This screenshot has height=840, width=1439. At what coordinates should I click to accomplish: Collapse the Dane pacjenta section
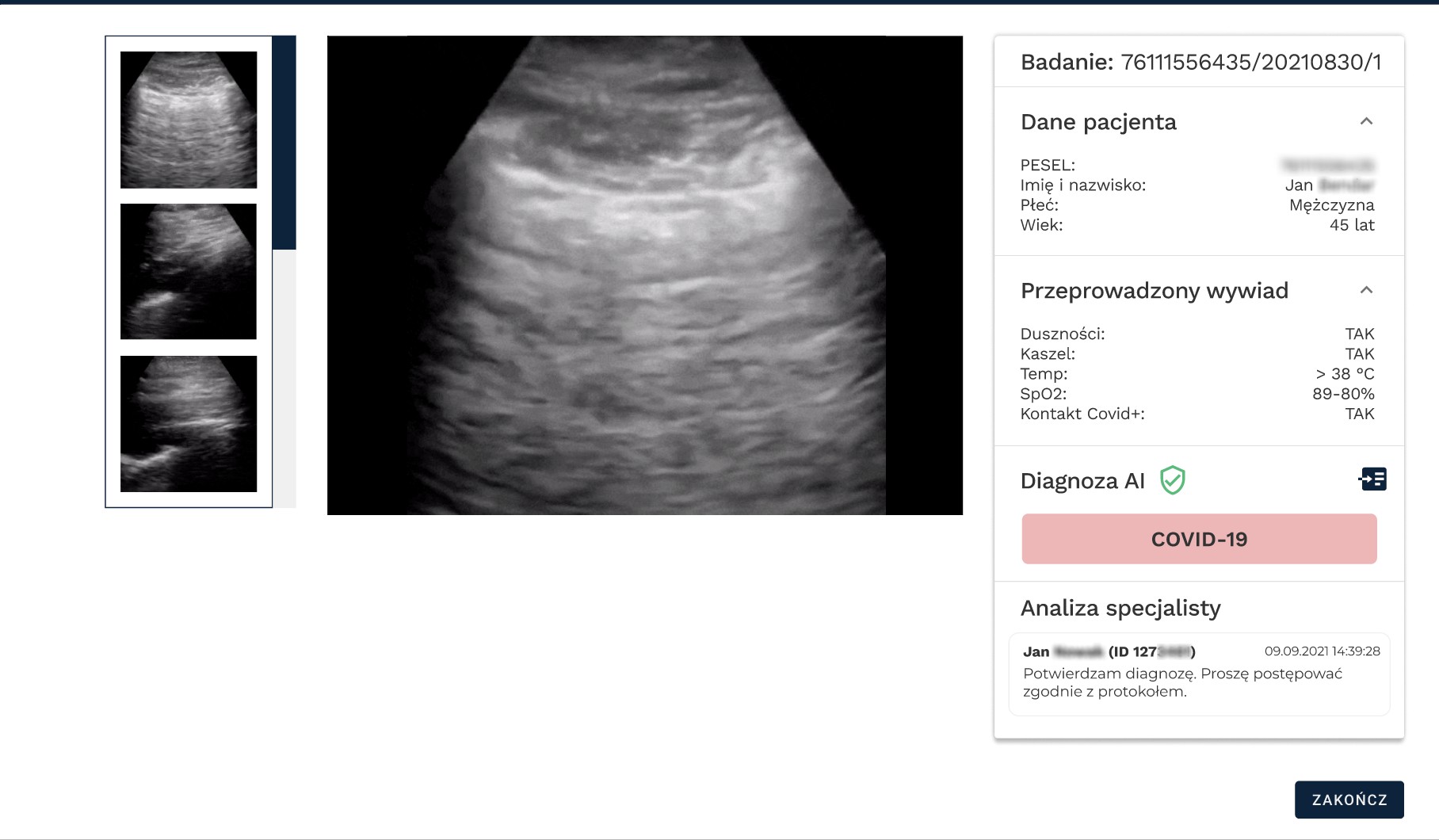[x=1366, y=121]
